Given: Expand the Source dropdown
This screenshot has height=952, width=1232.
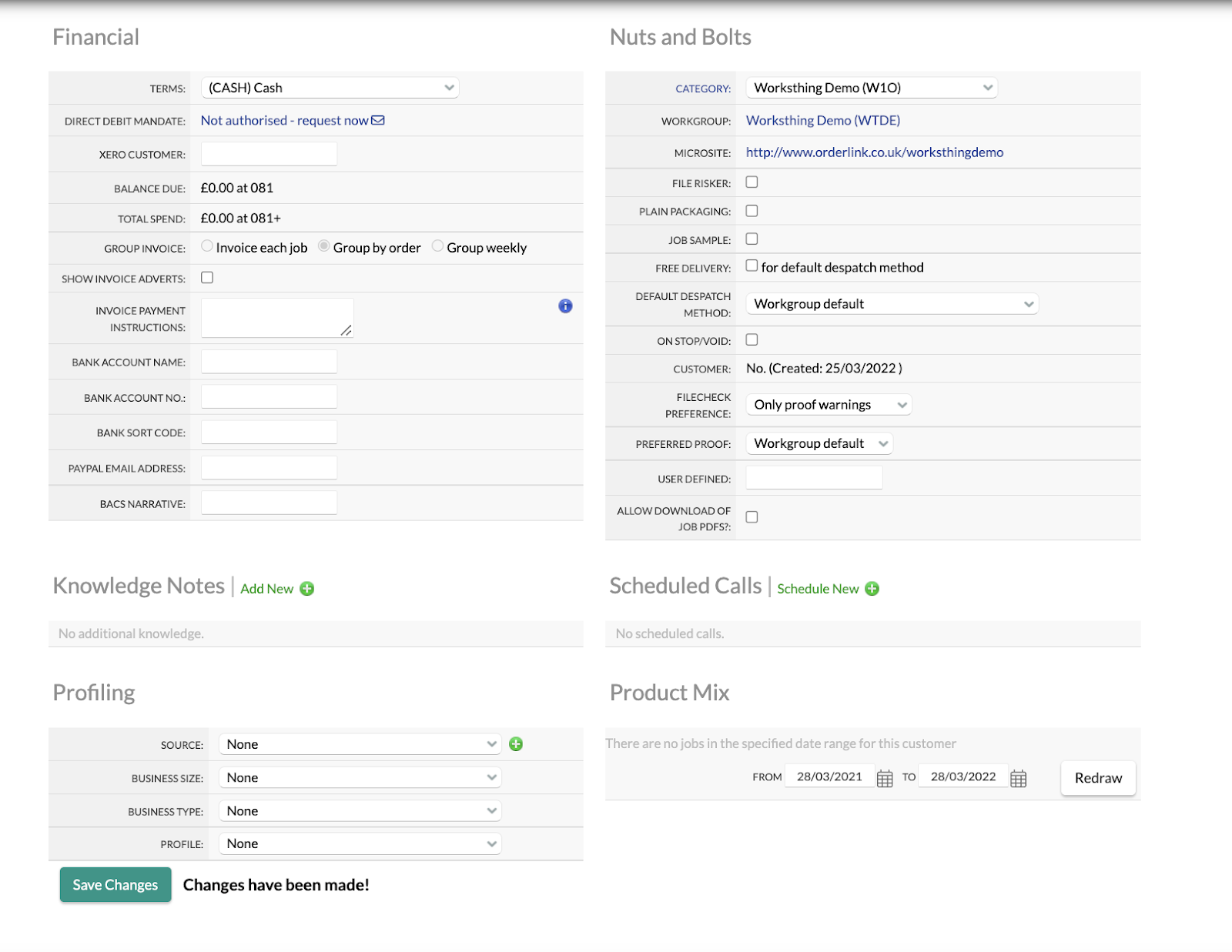Looking at the screenshot, I should (360, 744).
